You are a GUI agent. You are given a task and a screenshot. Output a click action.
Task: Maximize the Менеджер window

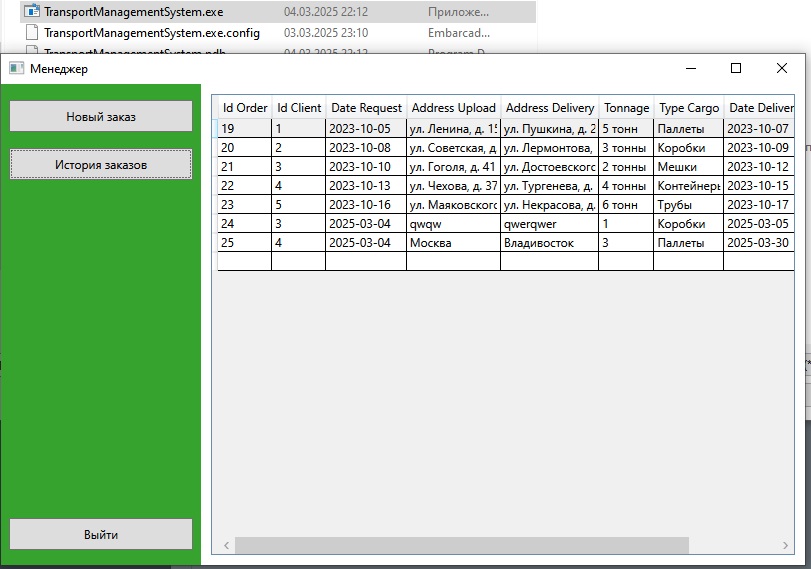coord(736,68)
